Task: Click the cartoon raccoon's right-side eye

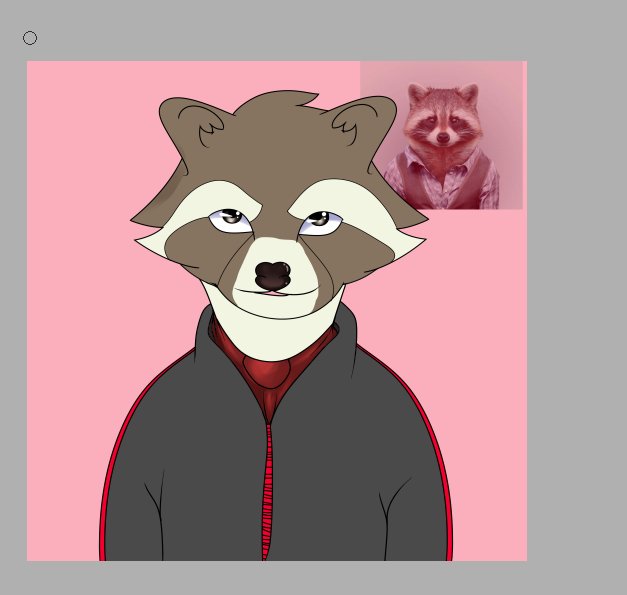Action: click(321, 223)
